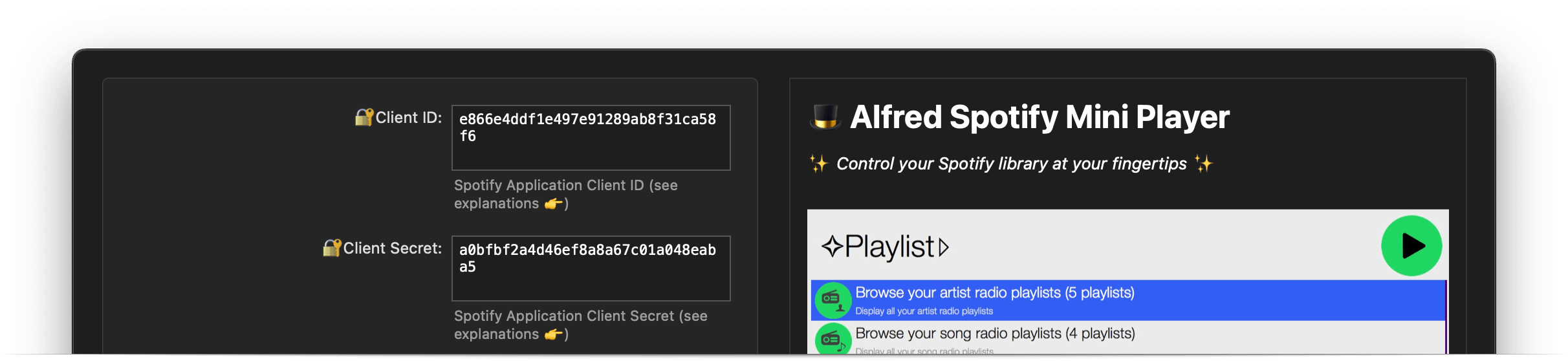Click the pointing hand emoji under Client ID

553,204
